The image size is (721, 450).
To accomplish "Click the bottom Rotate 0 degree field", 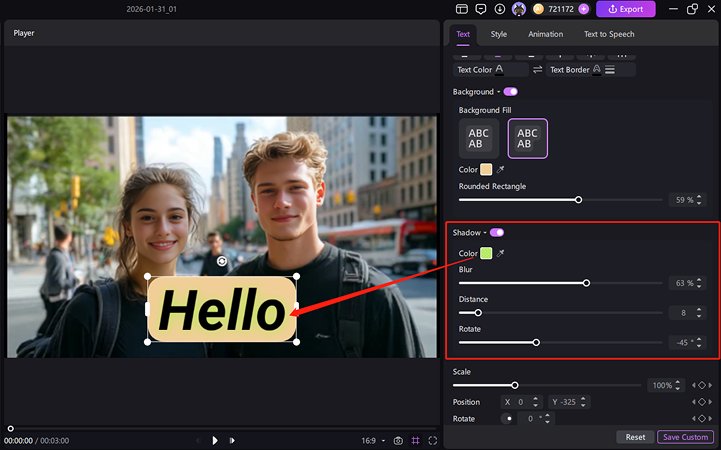I will [530, 418].
